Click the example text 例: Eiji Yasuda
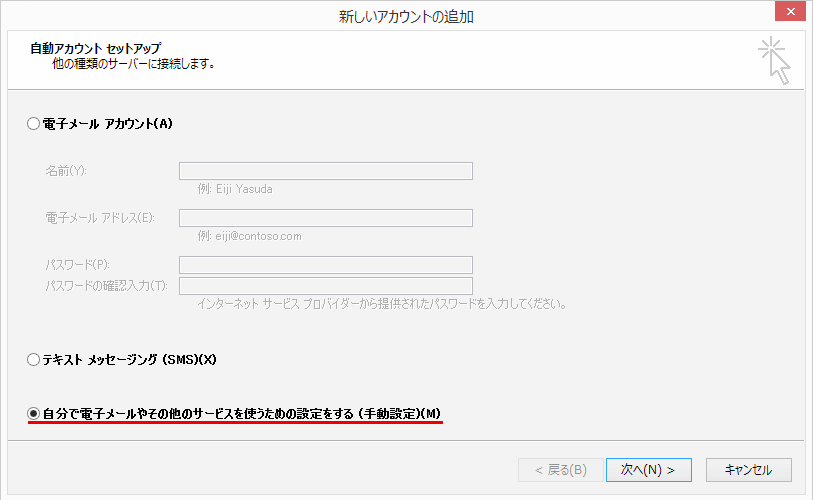 point(235,189)
